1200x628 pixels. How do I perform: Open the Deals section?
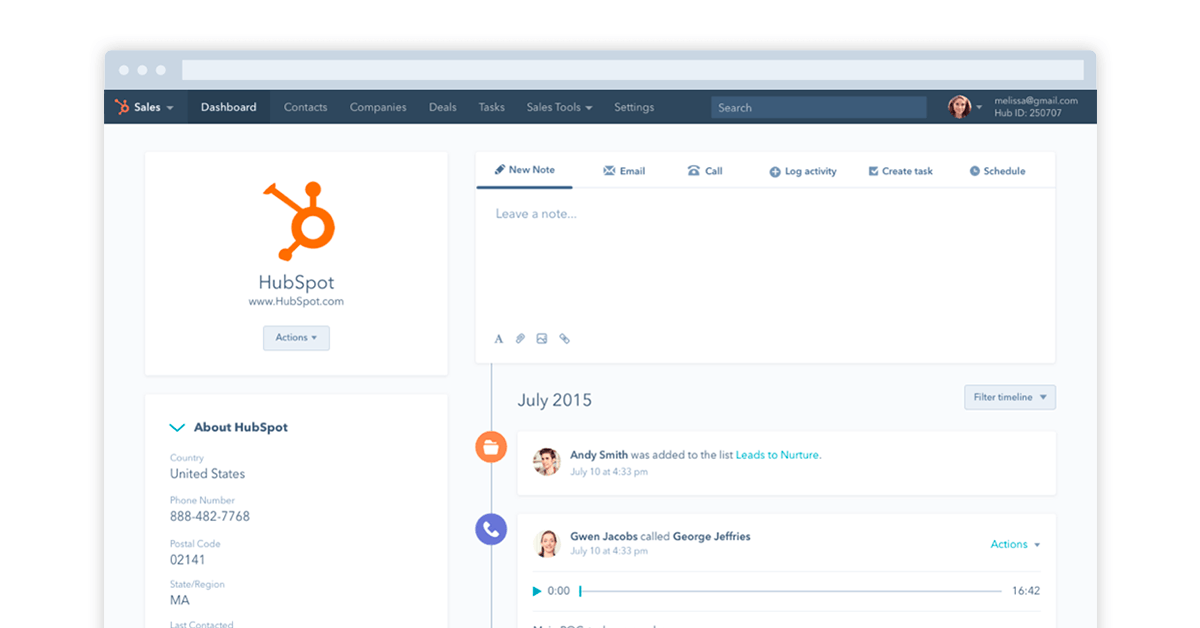(x=442, y=107)
